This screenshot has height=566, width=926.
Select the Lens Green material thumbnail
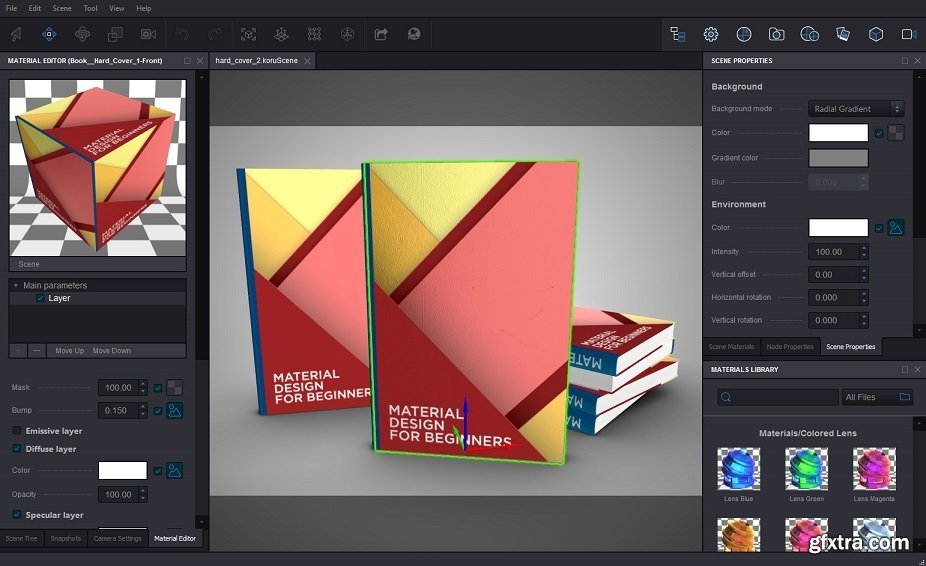[x=806, y=468]
